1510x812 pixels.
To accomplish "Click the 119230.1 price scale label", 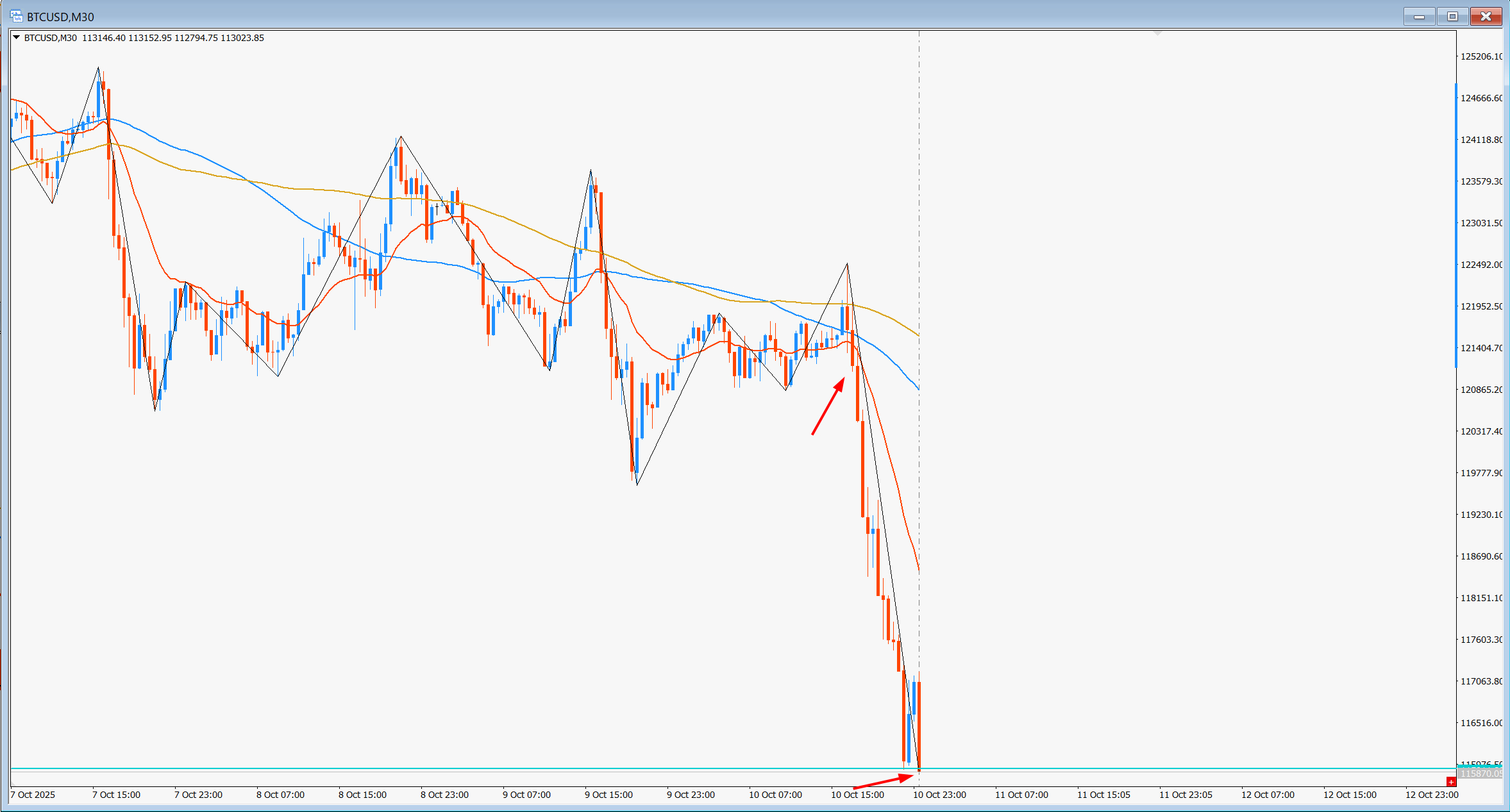I will point(1481,515).
